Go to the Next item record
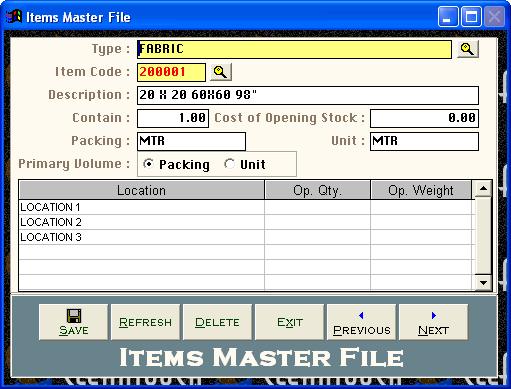 (434, 322)
